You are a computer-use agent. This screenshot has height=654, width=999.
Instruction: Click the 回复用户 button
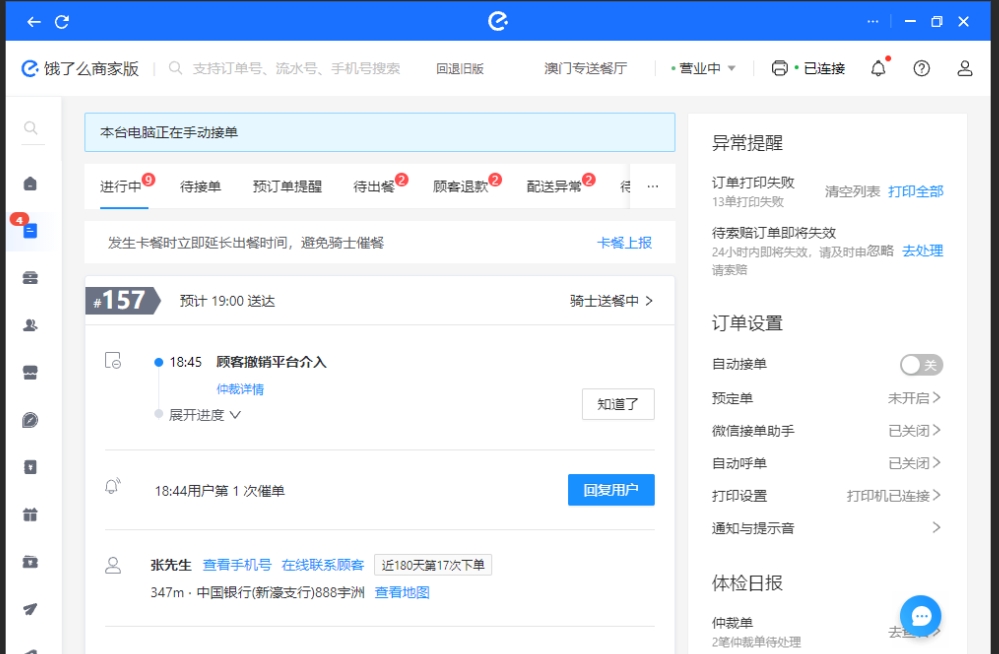click(611, 490)
